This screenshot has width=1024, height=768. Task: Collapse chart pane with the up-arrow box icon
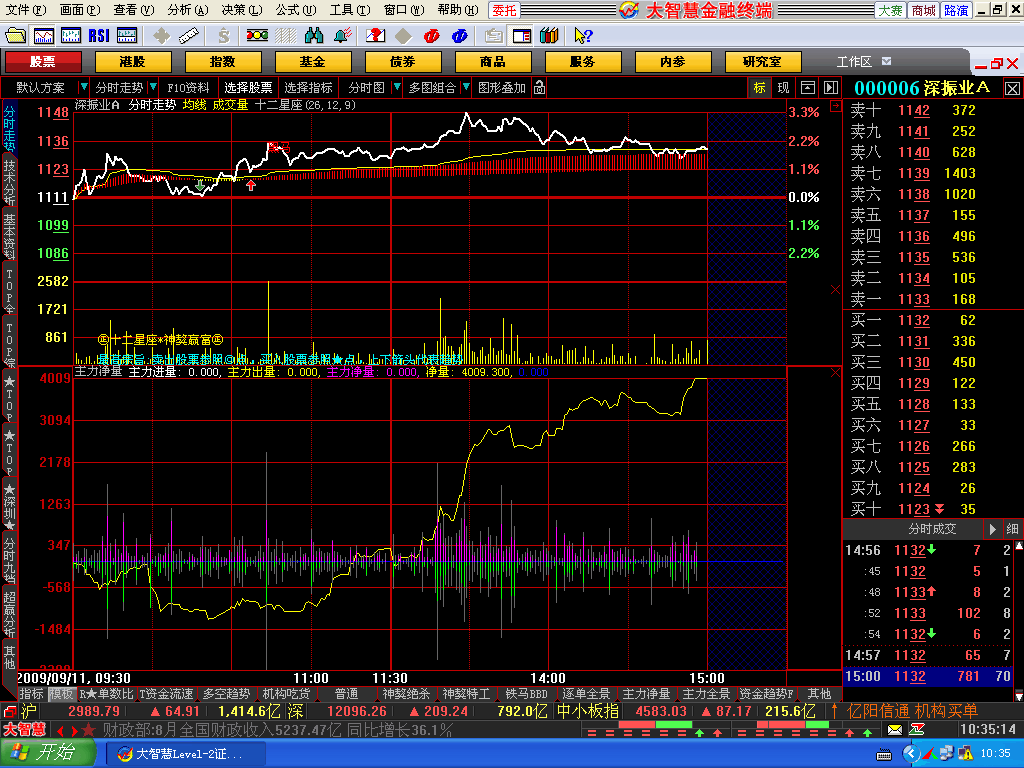(808, 88)
